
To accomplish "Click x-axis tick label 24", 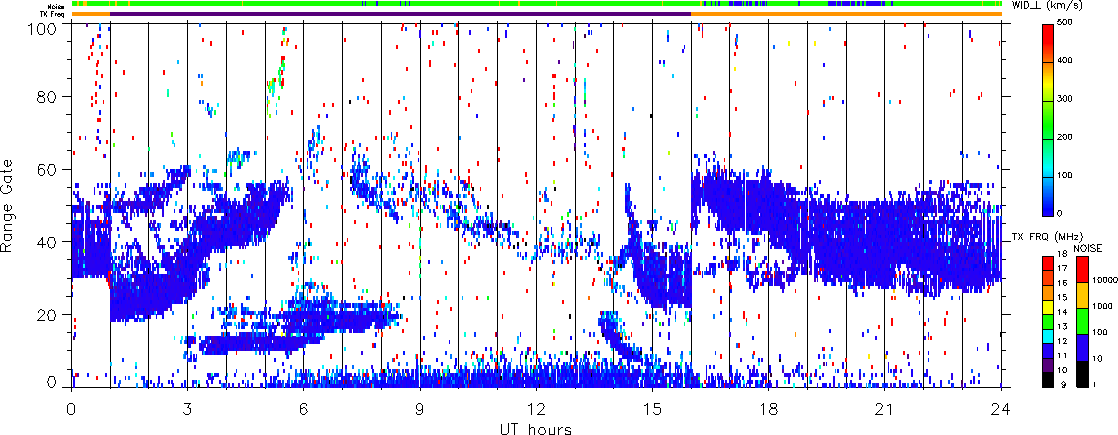I will pyautogui.click(x=1001, y=408).
